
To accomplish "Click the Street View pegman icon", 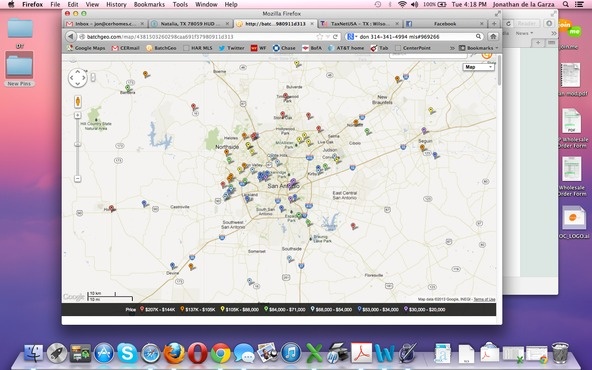I will (78, 101).
